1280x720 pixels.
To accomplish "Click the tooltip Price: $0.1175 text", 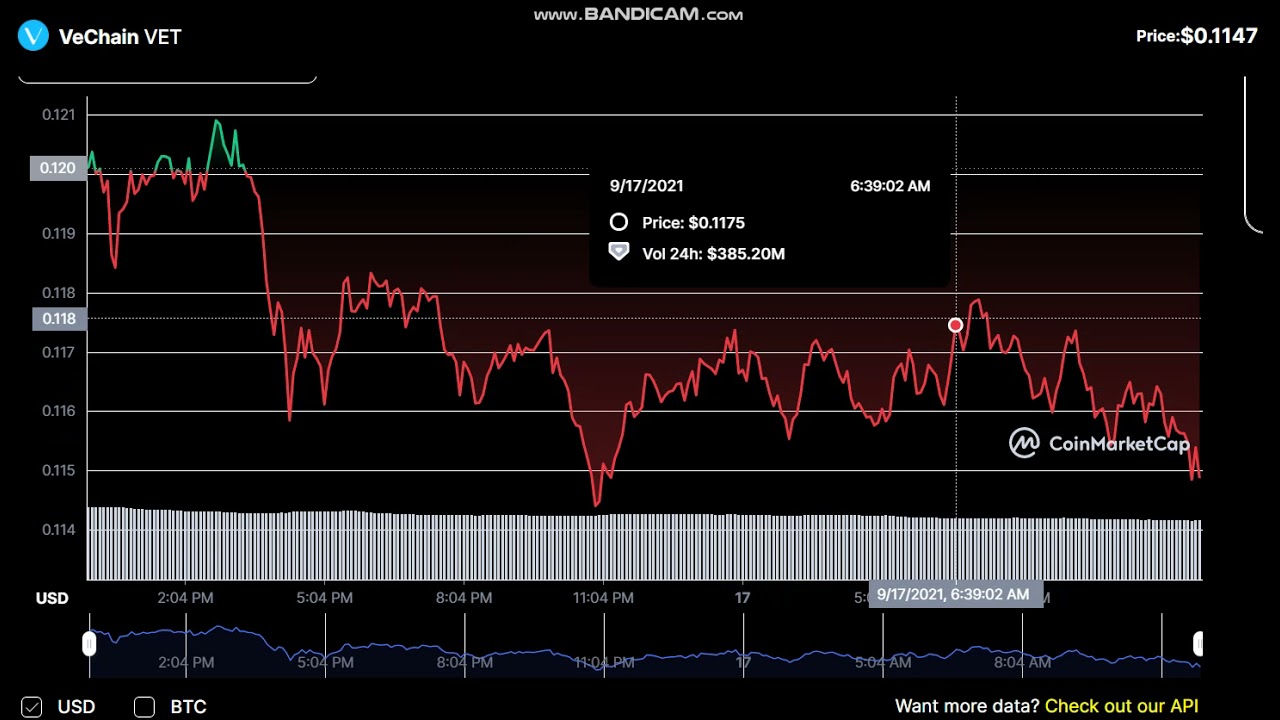I will point(693,223).
